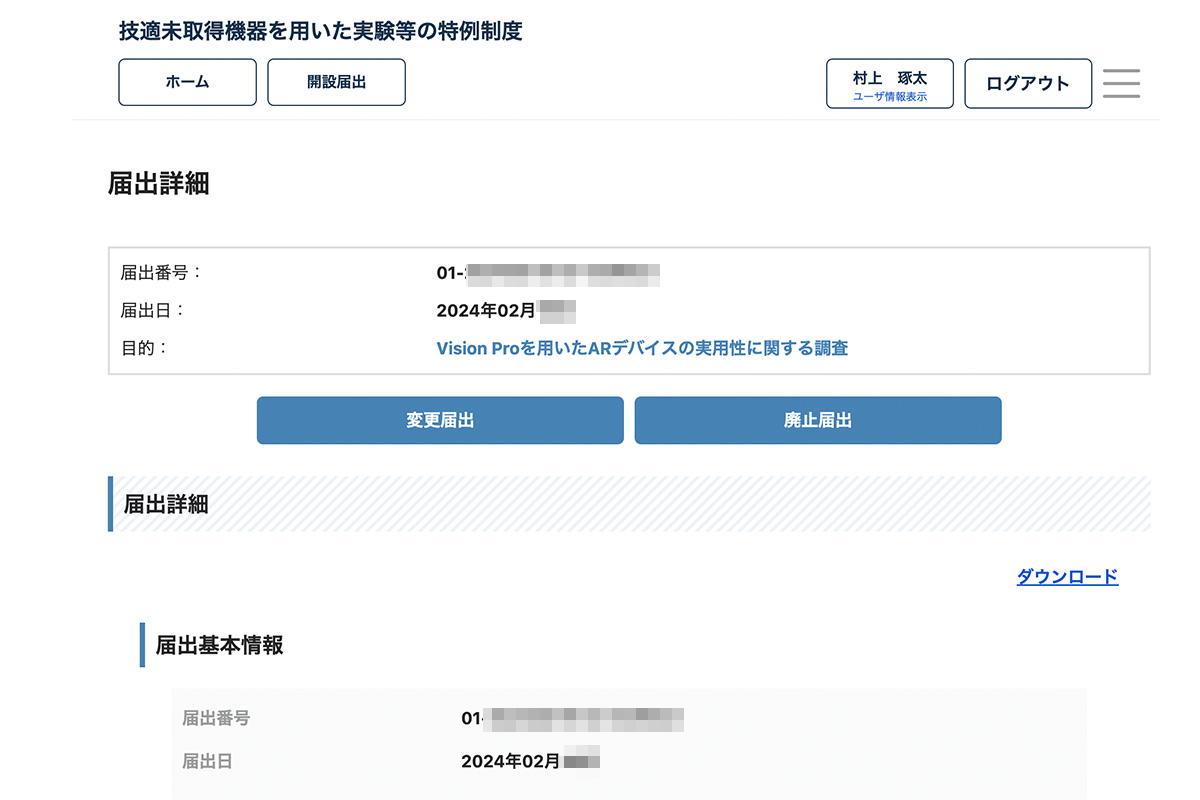Click the striped 届出詳細 section header
The image size is (1200, 800).
point(166,504)
